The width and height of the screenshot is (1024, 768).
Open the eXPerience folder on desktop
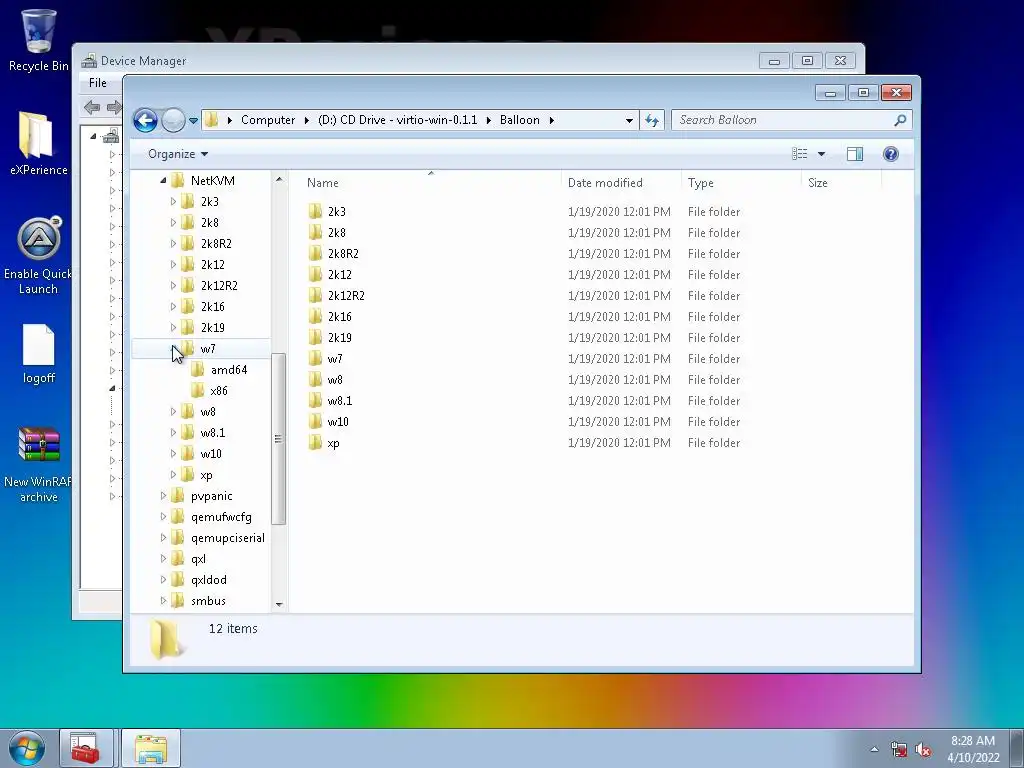click(38, 144)
